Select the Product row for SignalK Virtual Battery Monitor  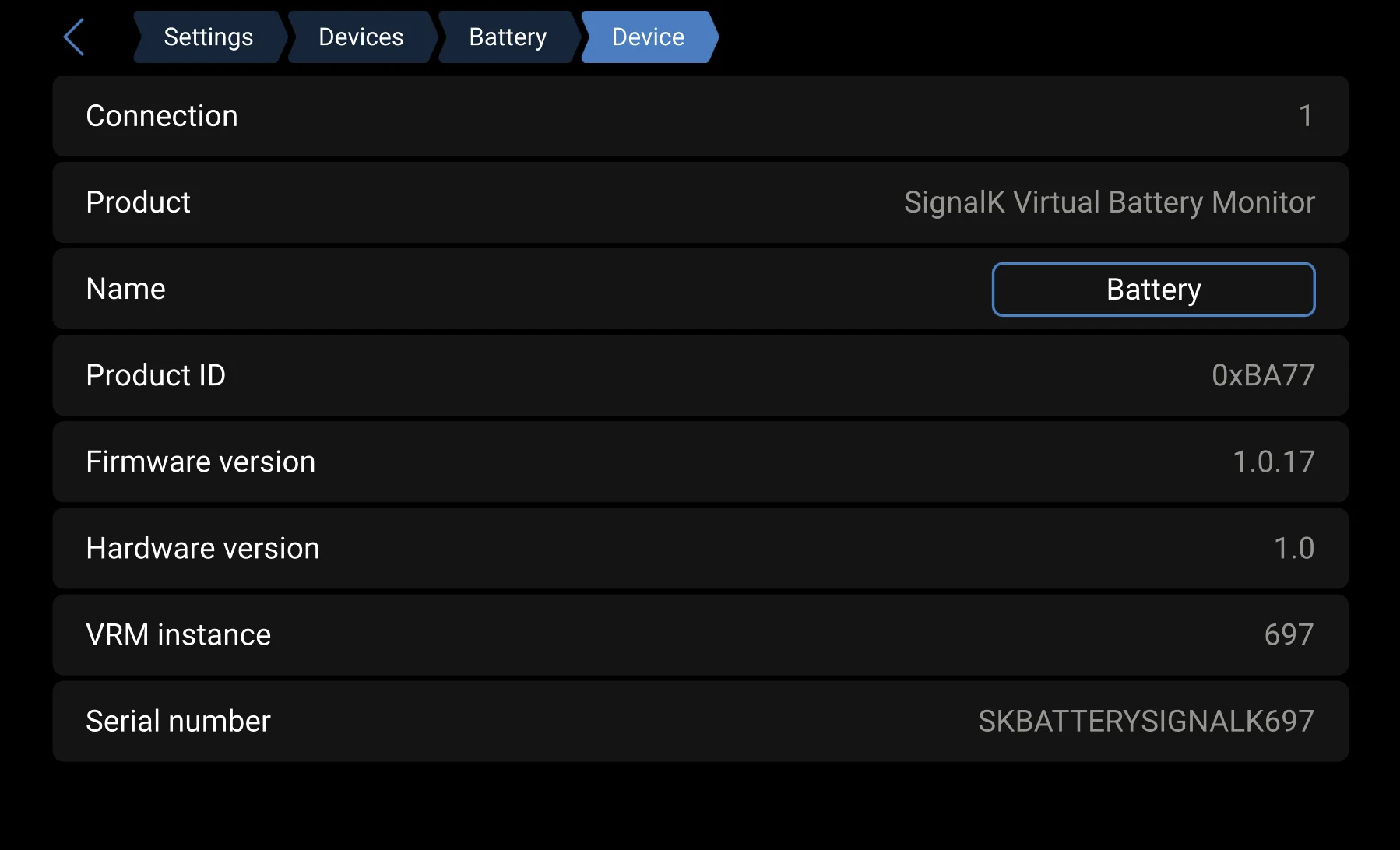click(x=699, y=202)
